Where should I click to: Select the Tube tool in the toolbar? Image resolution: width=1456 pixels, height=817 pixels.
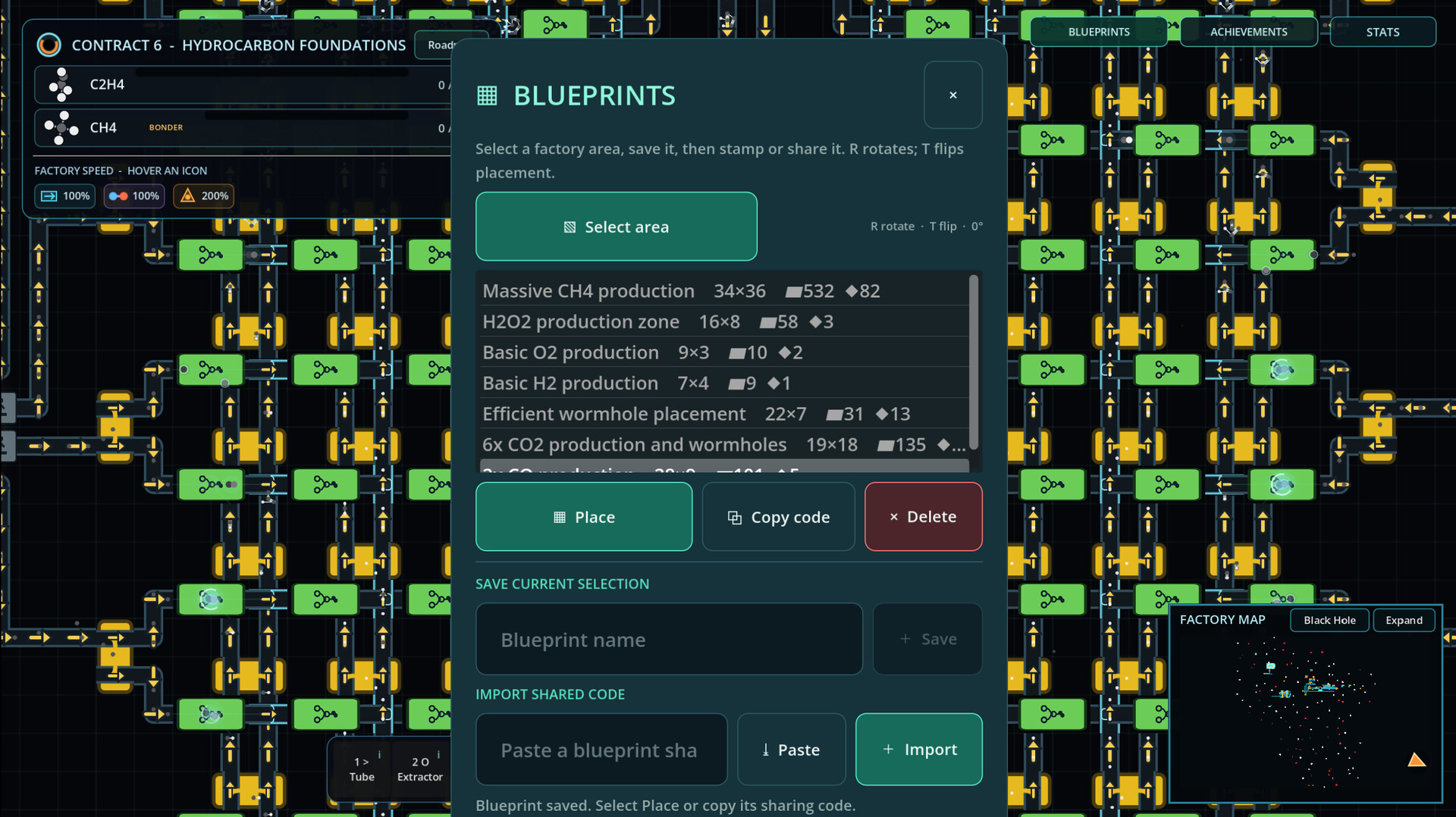[x=362, y=768]
